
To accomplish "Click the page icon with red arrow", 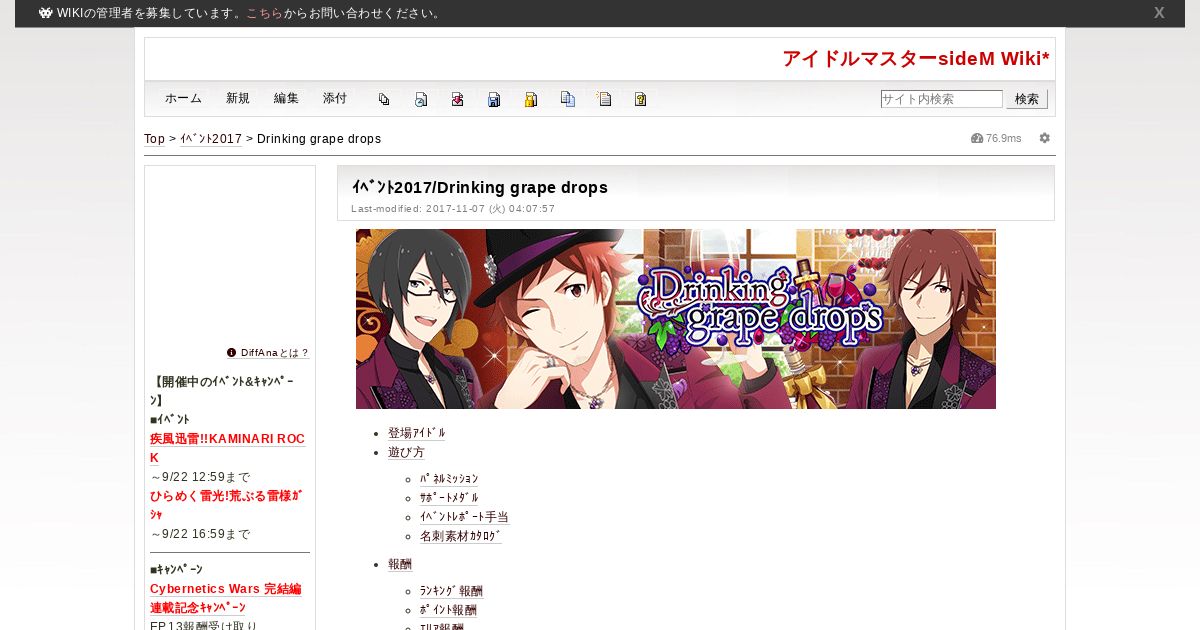I will point(457,99).
